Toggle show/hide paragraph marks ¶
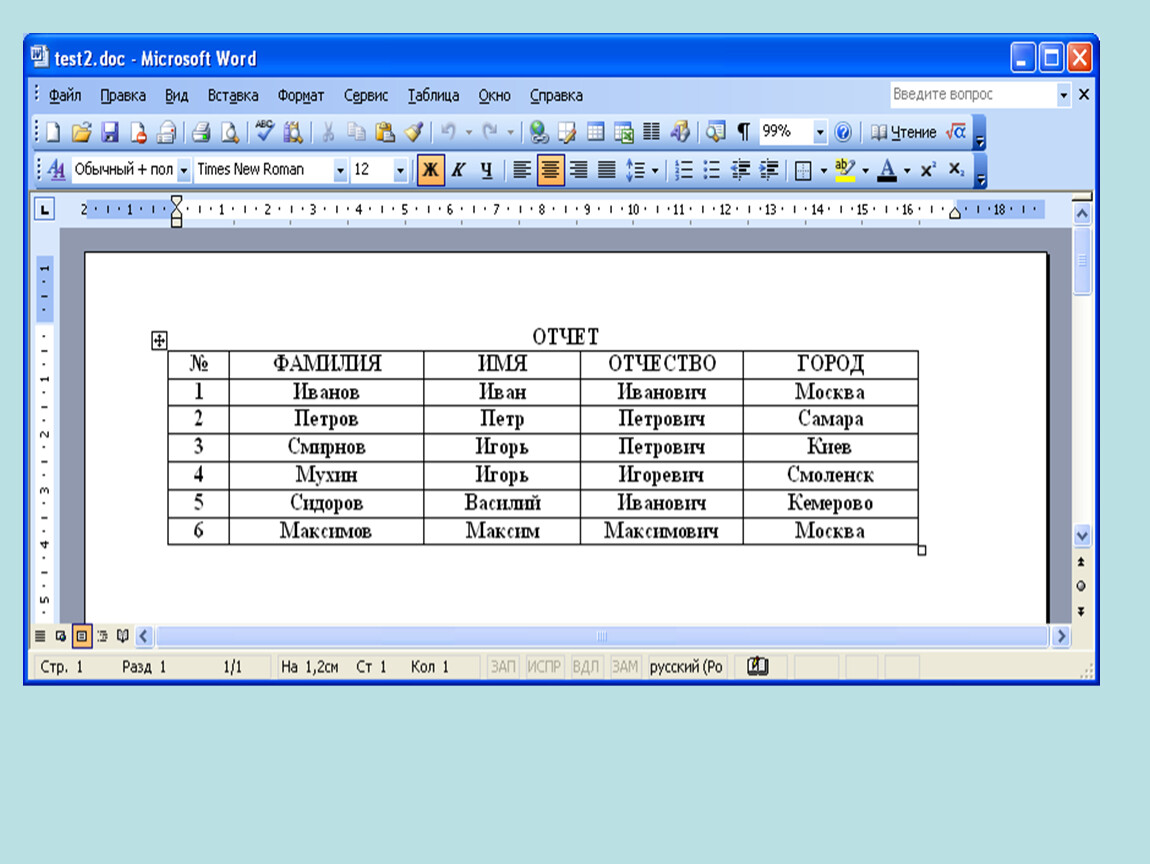The width and height of the screenshot is (1150, 864). 743,132
